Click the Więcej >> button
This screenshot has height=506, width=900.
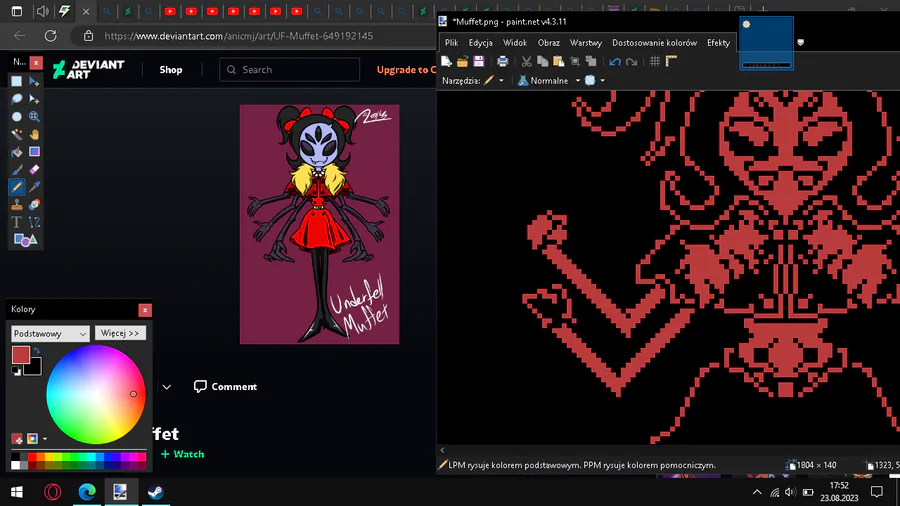(x=120, y=333)
